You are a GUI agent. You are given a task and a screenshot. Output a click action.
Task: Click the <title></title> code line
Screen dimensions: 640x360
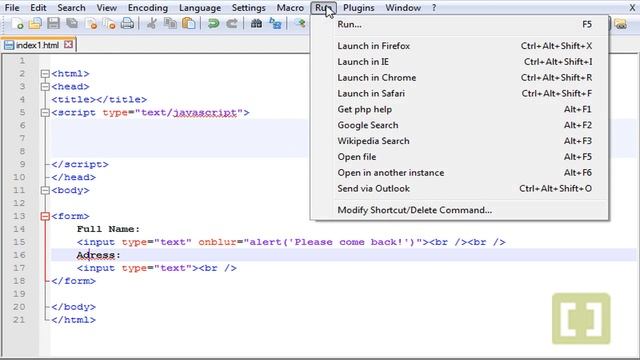pyautogui.click(x=99, y=100)
